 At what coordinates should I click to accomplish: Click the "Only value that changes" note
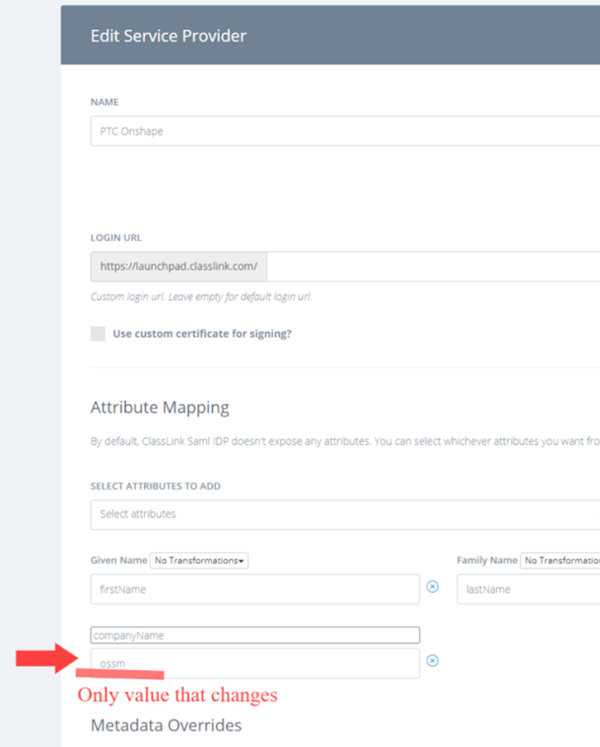pyautogui.click(x=177, y=695)
